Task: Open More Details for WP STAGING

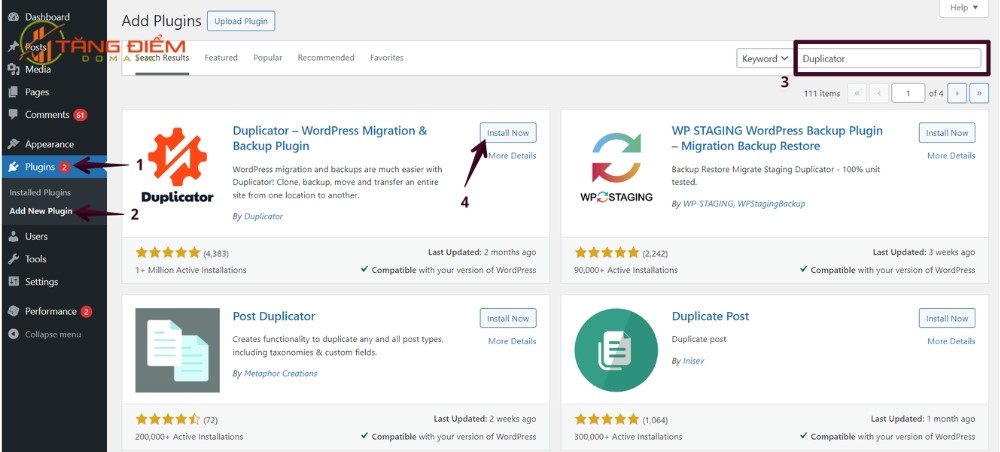Action: pyautogui.click(x=951, y=156)
